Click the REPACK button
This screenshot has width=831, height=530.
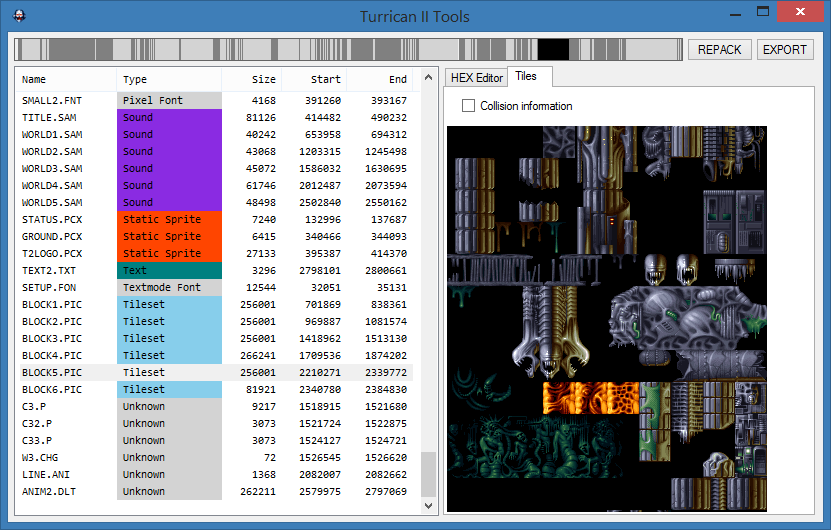pos(720,50)
